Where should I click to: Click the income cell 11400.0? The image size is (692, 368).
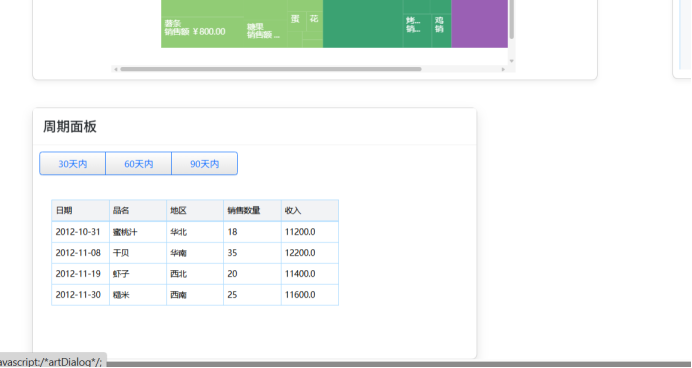(310, 274)
